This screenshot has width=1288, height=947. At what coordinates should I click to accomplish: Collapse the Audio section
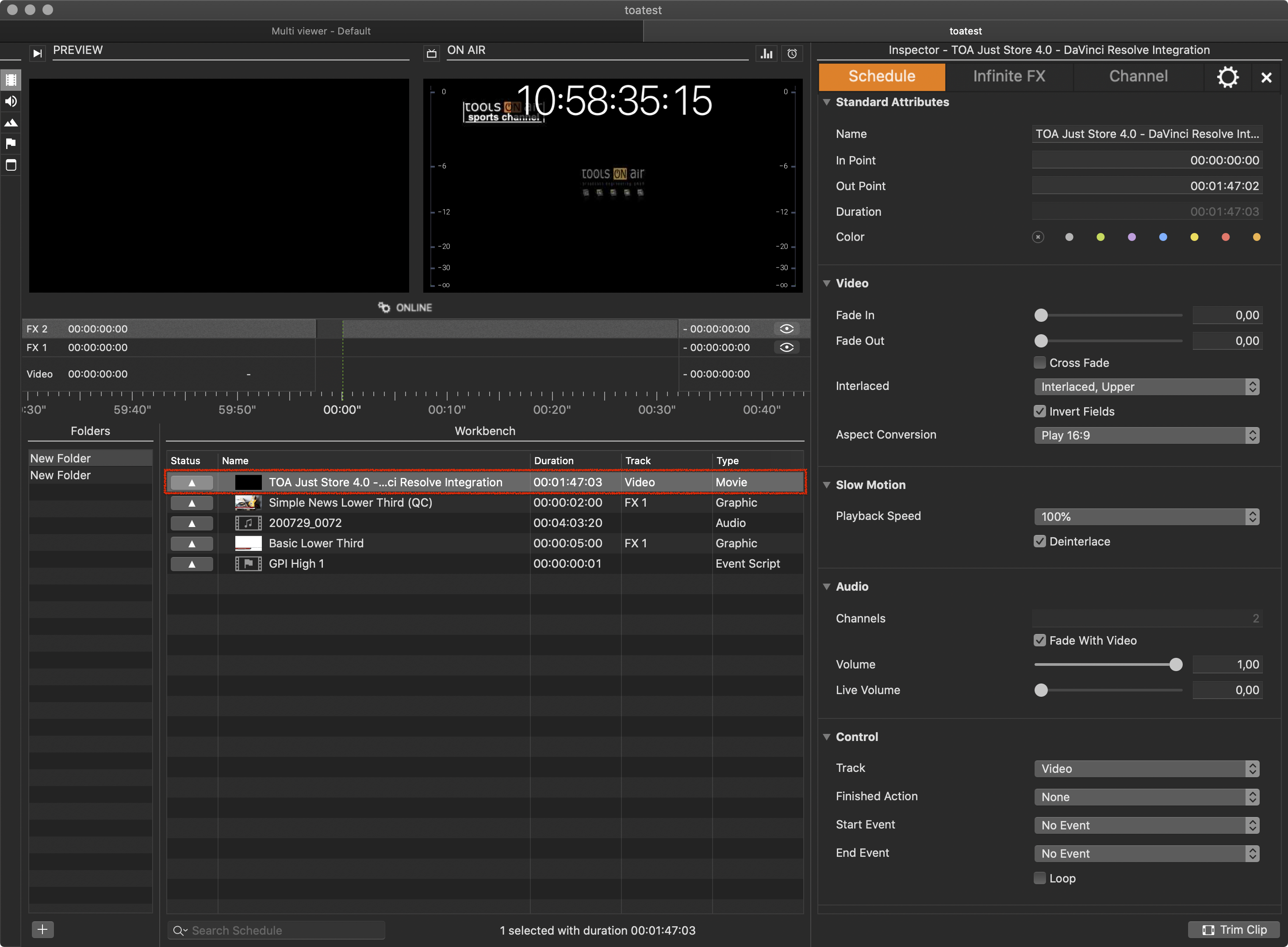click(x=827, y=586)
